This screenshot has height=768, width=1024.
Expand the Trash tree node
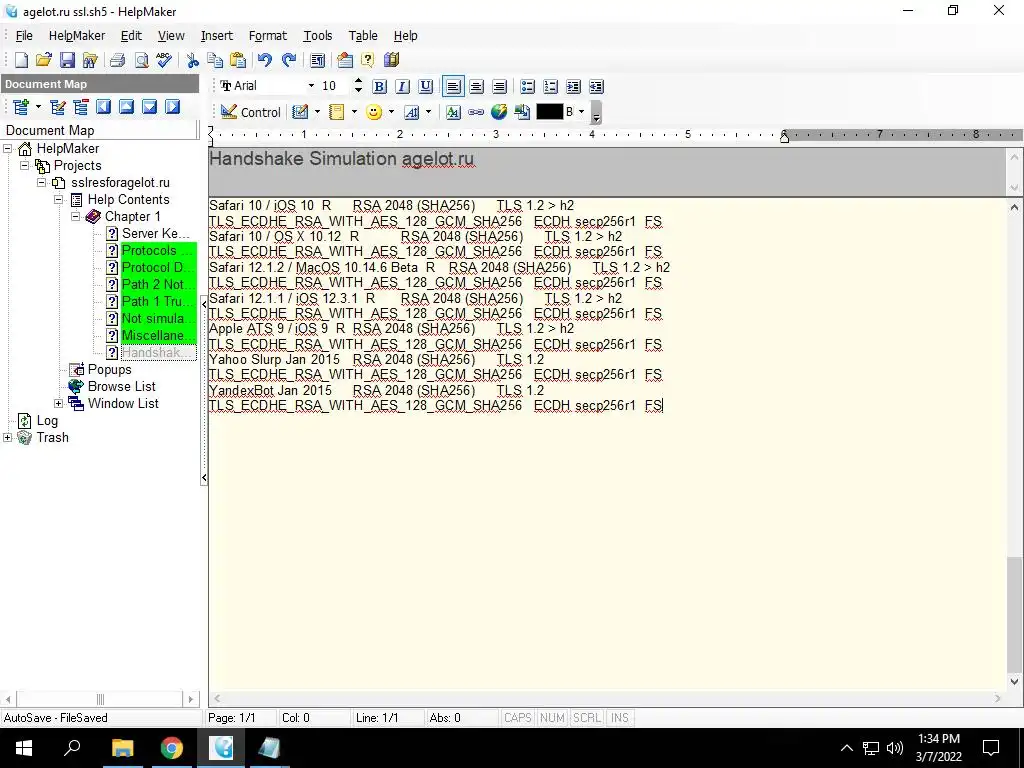[x=7, y=438]
